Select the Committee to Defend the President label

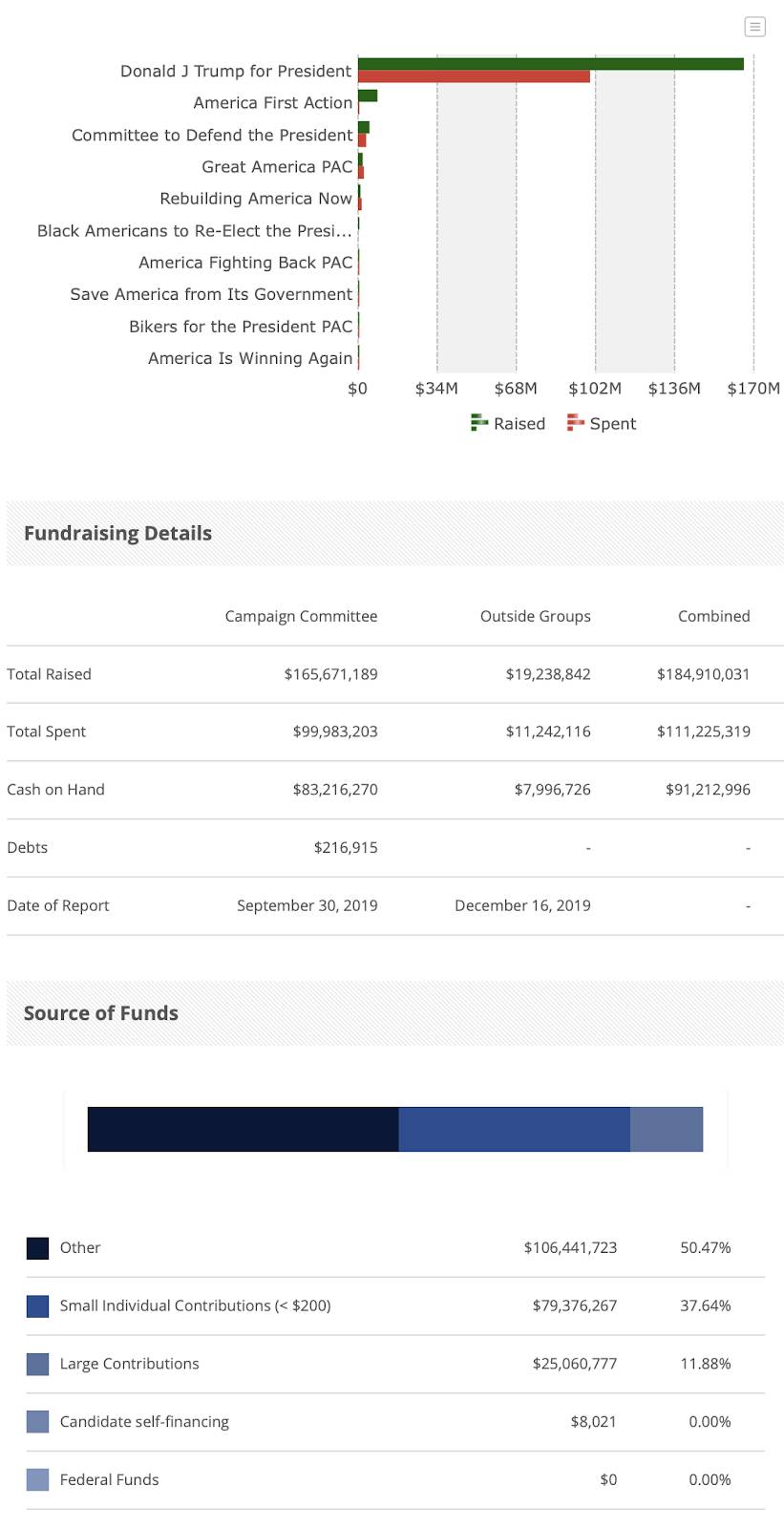pos(212,135)
